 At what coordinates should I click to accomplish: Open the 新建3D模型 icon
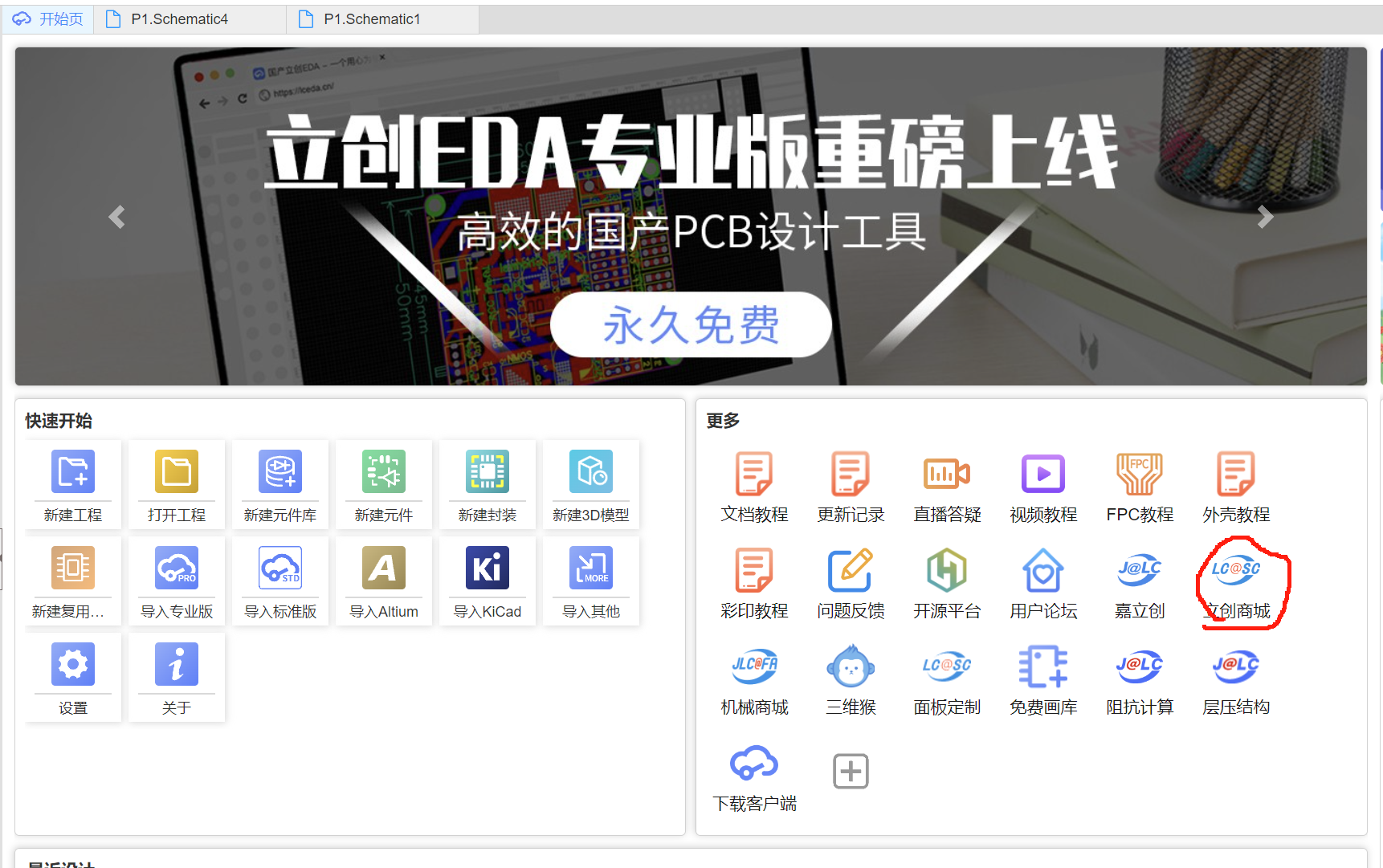[591, 471]
